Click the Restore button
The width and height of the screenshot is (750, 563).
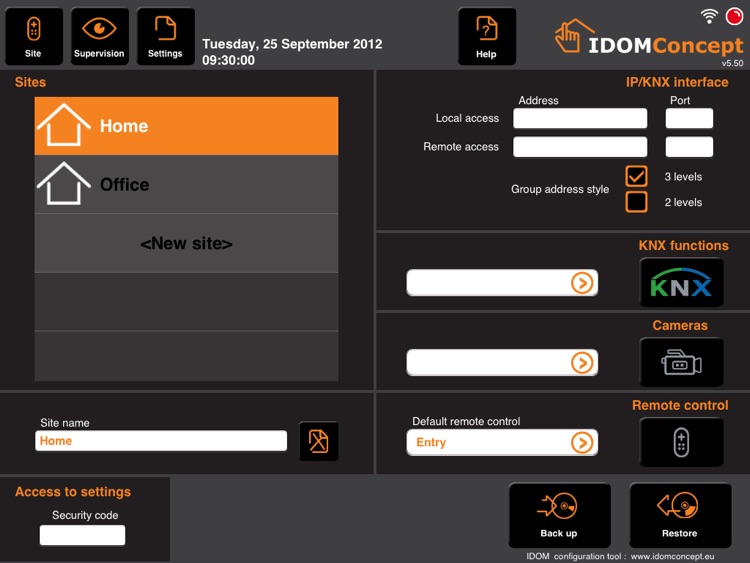pyautogui.click(x=680, y=515)
